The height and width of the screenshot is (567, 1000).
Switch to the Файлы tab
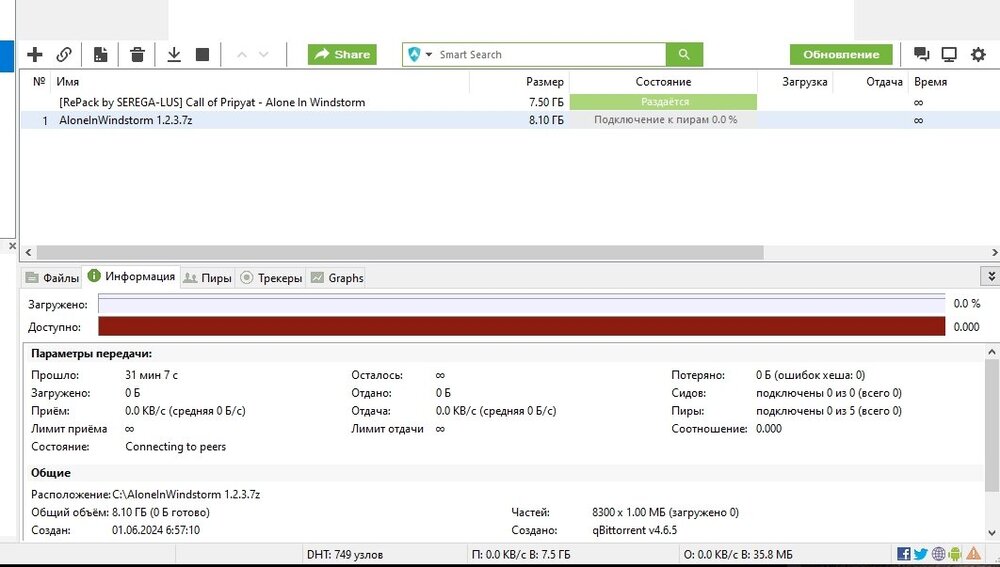(53, 278)
